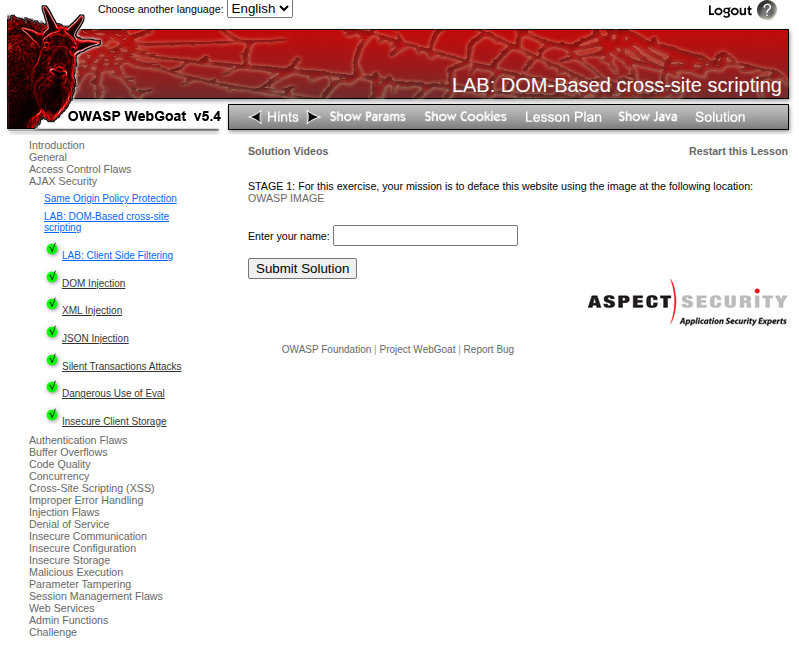Open the DOM Injection lesson
799x666 pixels.
pyautogui.click(x=93, y=283)
